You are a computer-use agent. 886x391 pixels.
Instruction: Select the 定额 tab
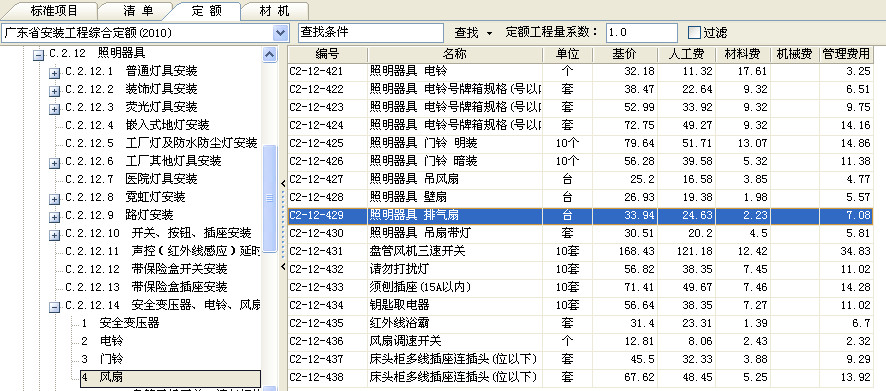(206, 11)
